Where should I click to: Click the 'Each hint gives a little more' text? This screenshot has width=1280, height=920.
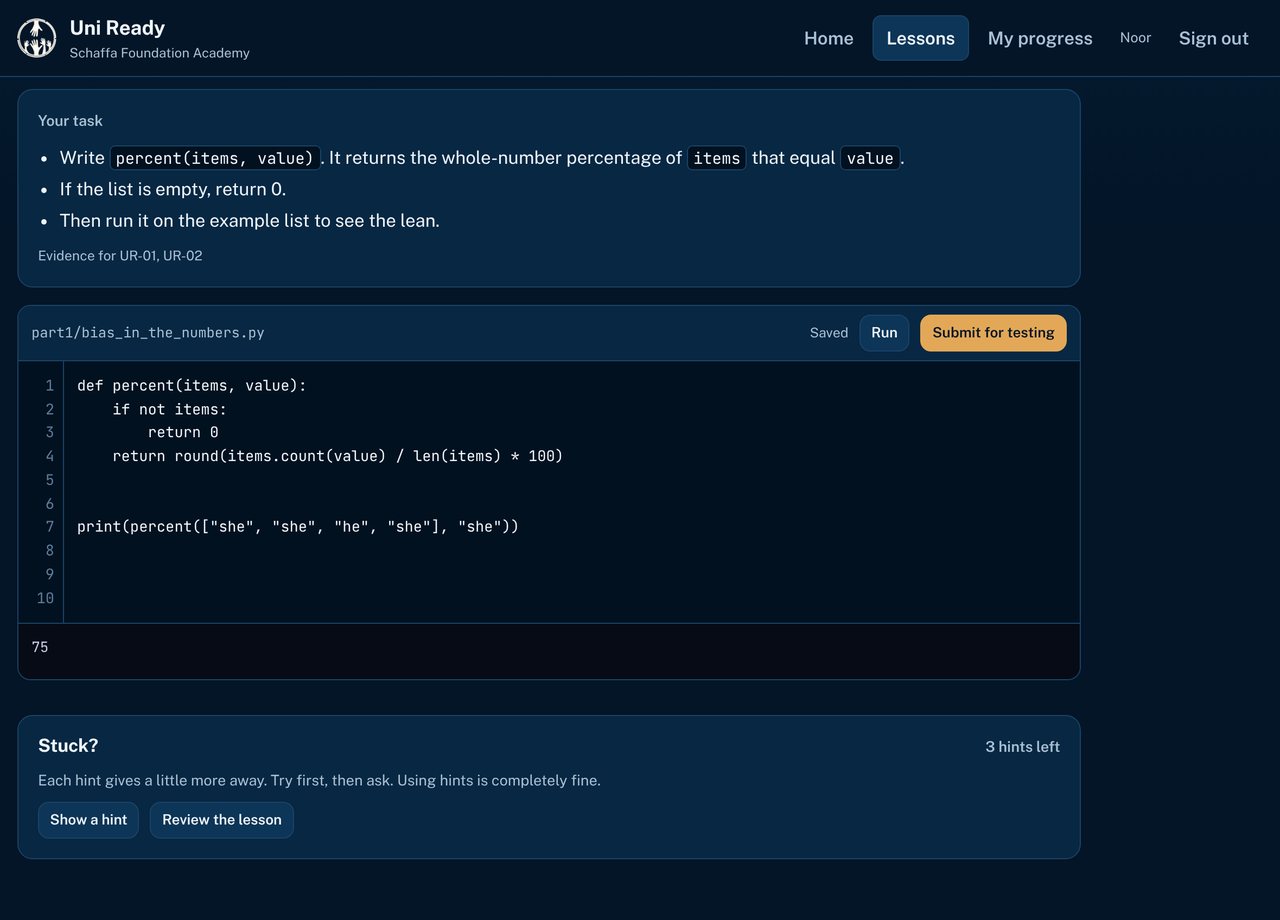click(x=319, y=780)
